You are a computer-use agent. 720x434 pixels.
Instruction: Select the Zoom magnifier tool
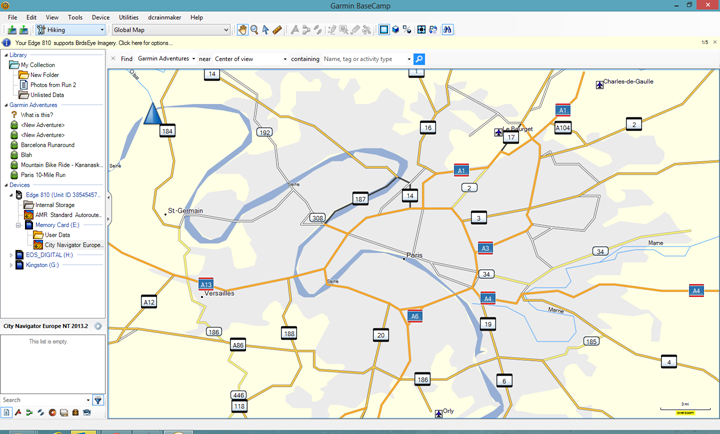tap(254, 30)
